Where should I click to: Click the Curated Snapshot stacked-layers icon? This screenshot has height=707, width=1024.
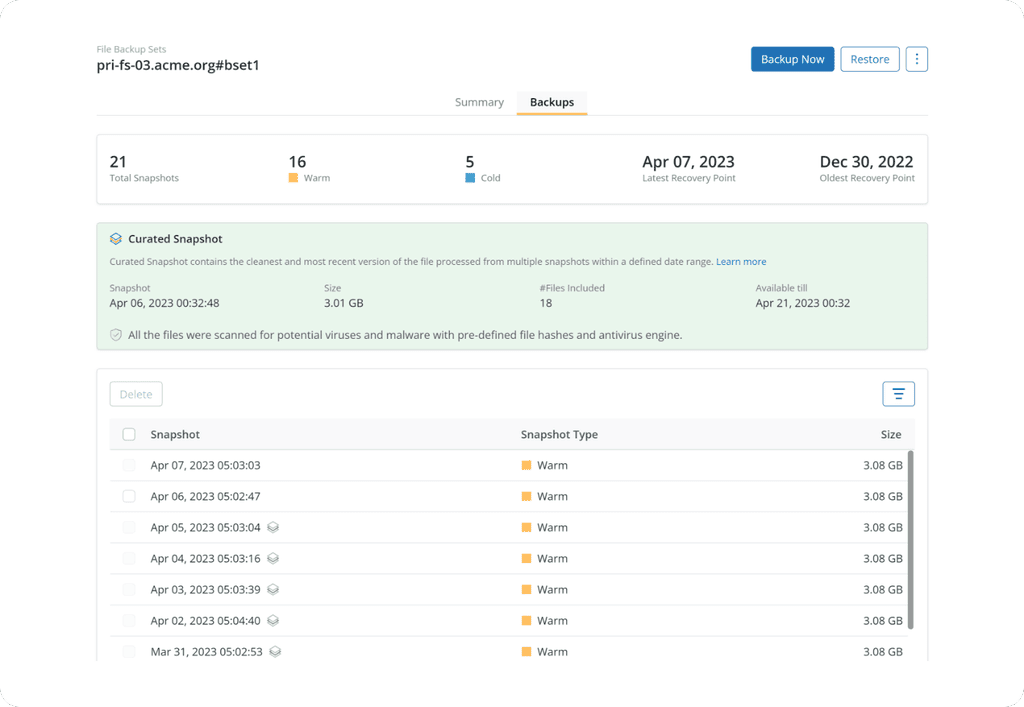point(116,239)
